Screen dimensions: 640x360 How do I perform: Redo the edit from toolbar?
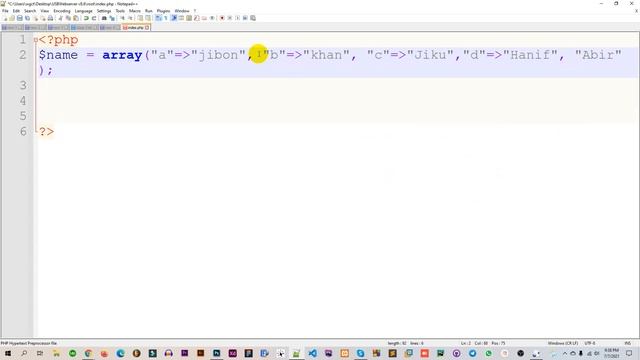[x=94, y=18]
